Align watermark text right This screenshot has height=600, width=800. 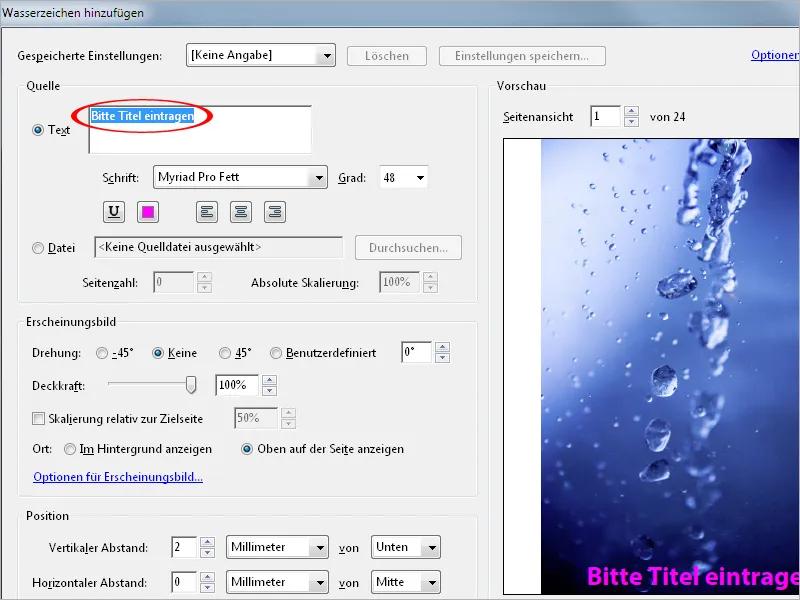275,212
